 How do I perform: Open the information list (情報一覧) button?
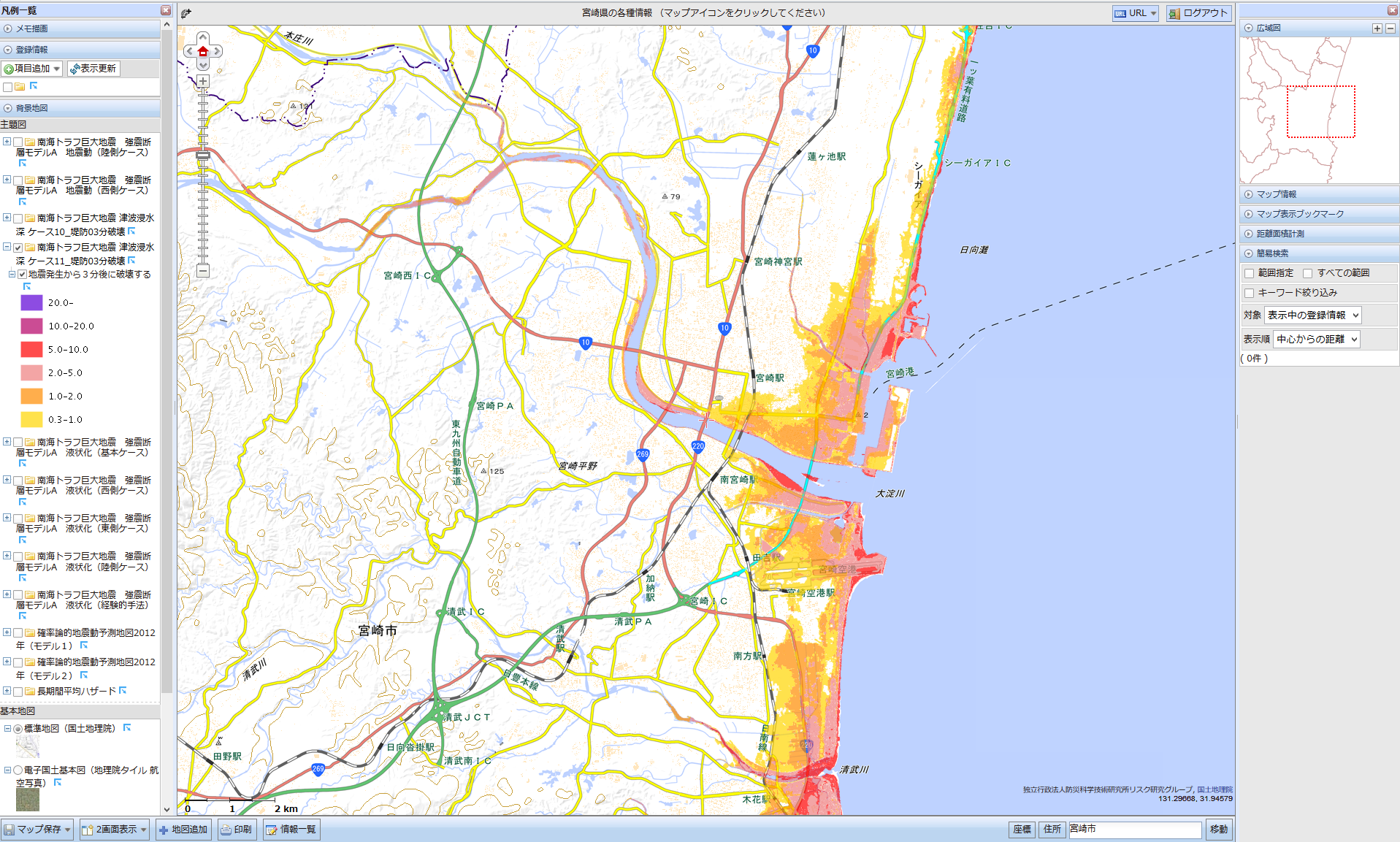tap(291, 830)
